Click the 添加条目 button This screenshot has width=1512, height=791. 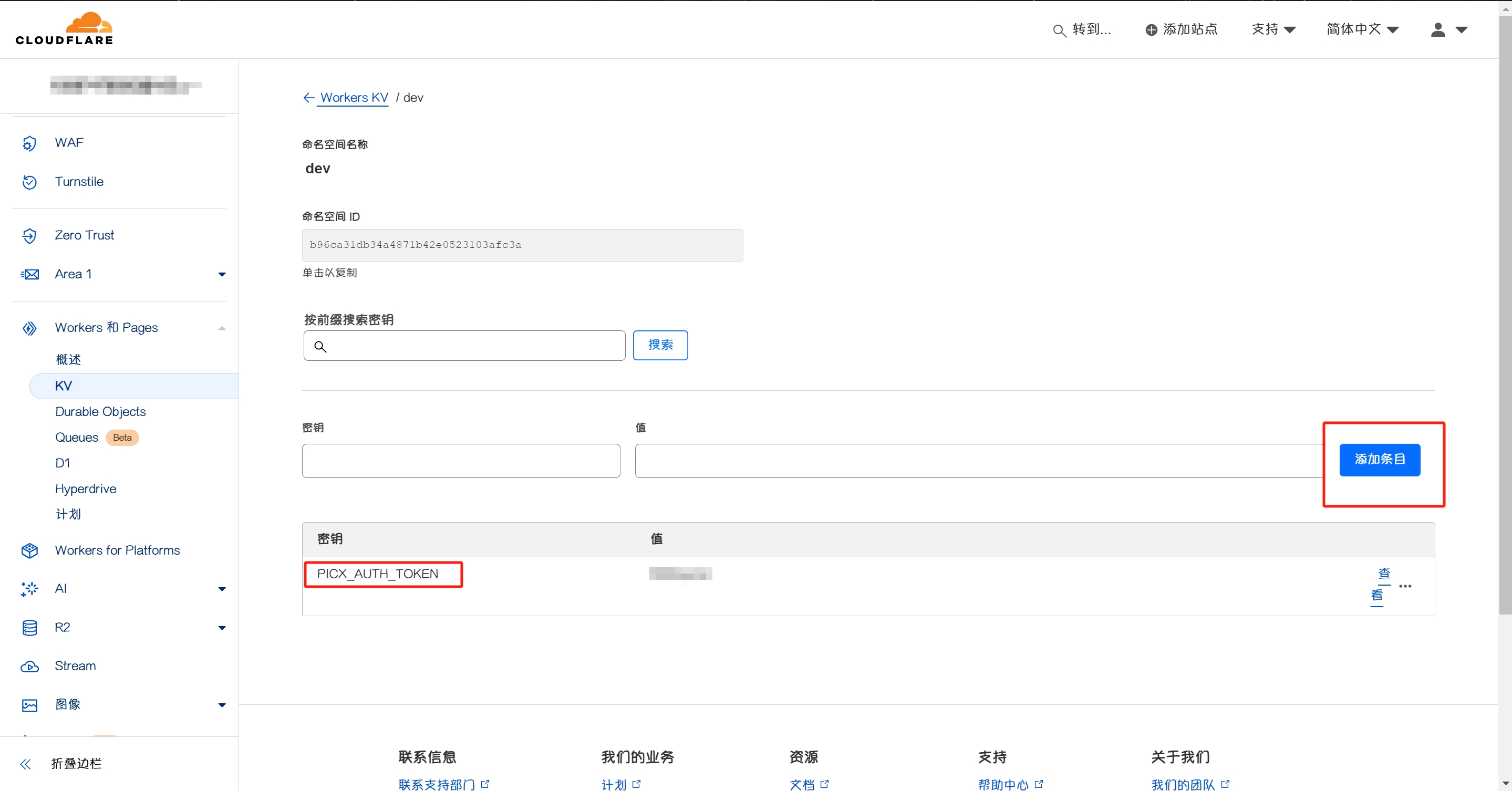point(1380,460)
